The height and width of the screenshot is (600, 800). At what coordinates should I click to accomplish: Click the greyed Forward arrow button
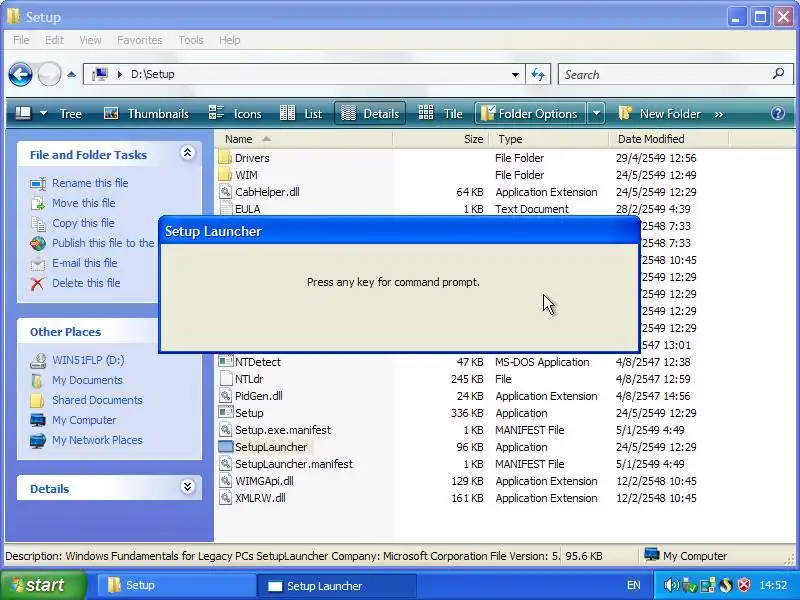(49, 74)
